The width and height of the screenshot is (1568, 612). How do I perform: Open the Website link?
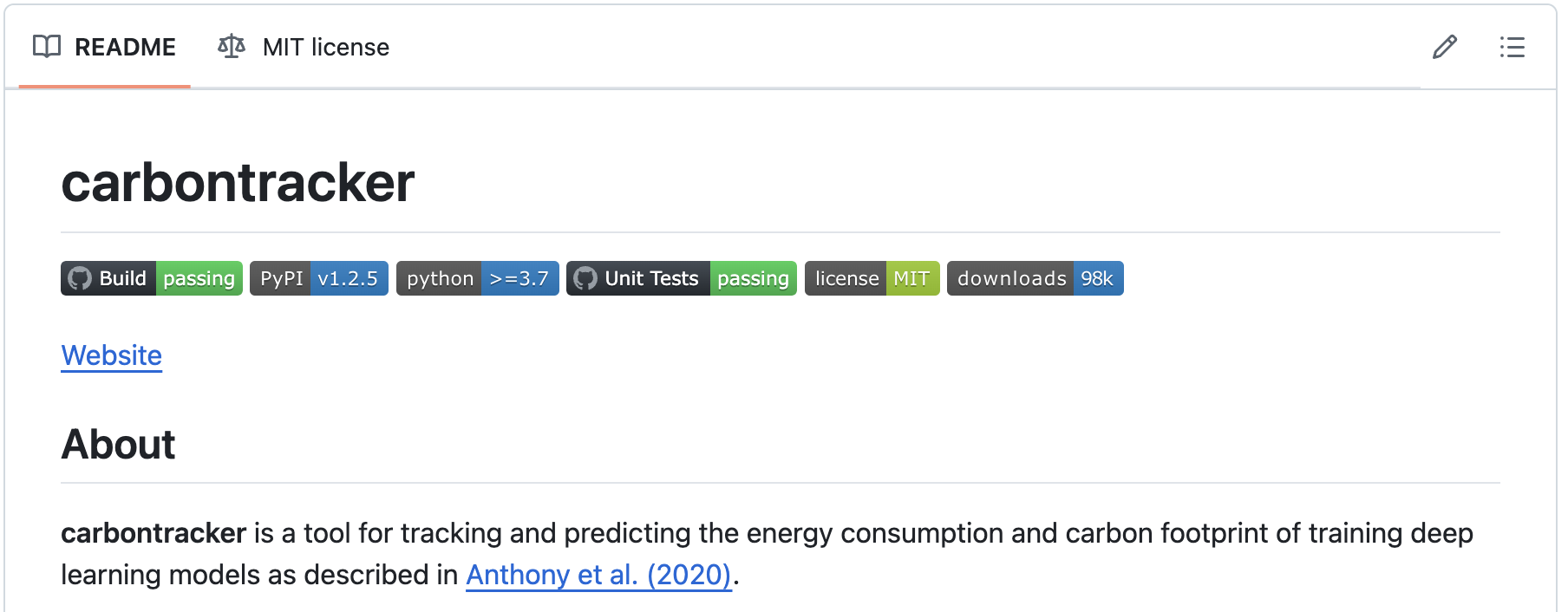pyautogui.click(x=111, y=355)
